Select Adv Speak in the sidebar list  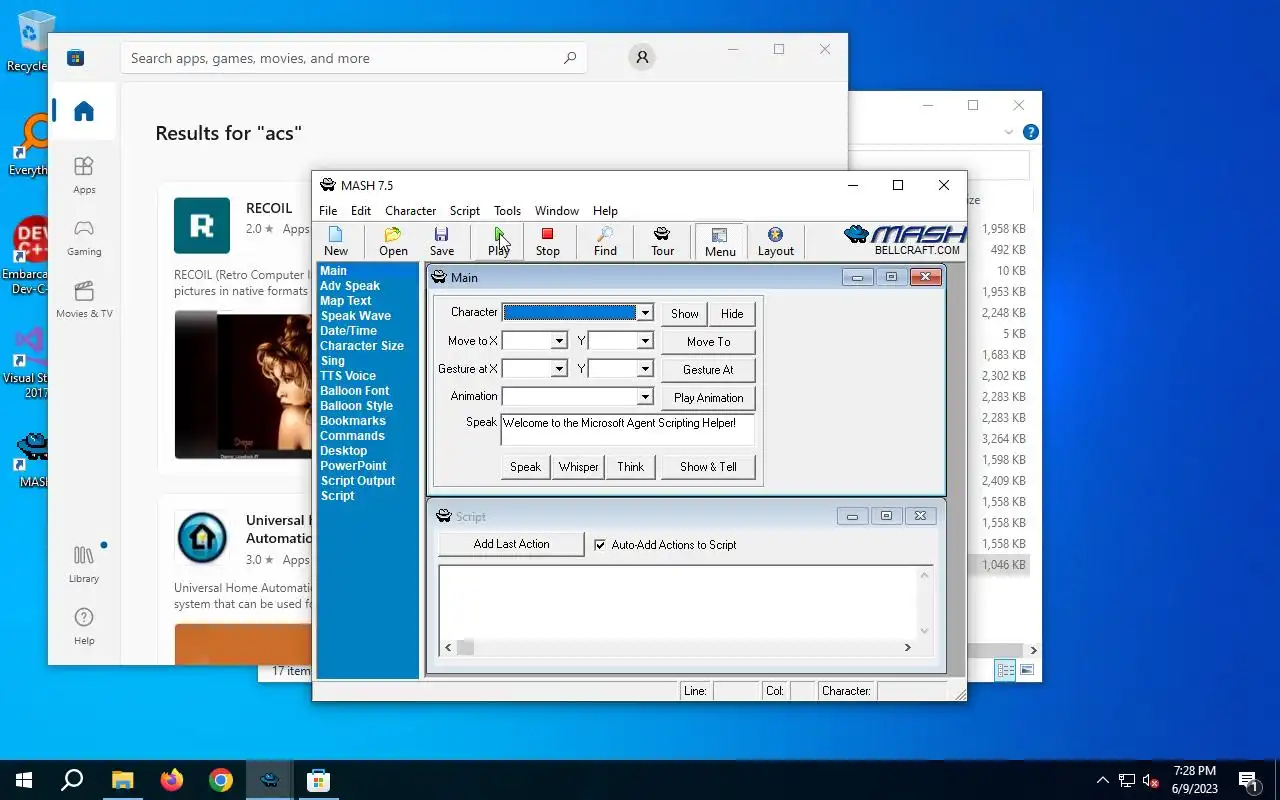point(349,286)
